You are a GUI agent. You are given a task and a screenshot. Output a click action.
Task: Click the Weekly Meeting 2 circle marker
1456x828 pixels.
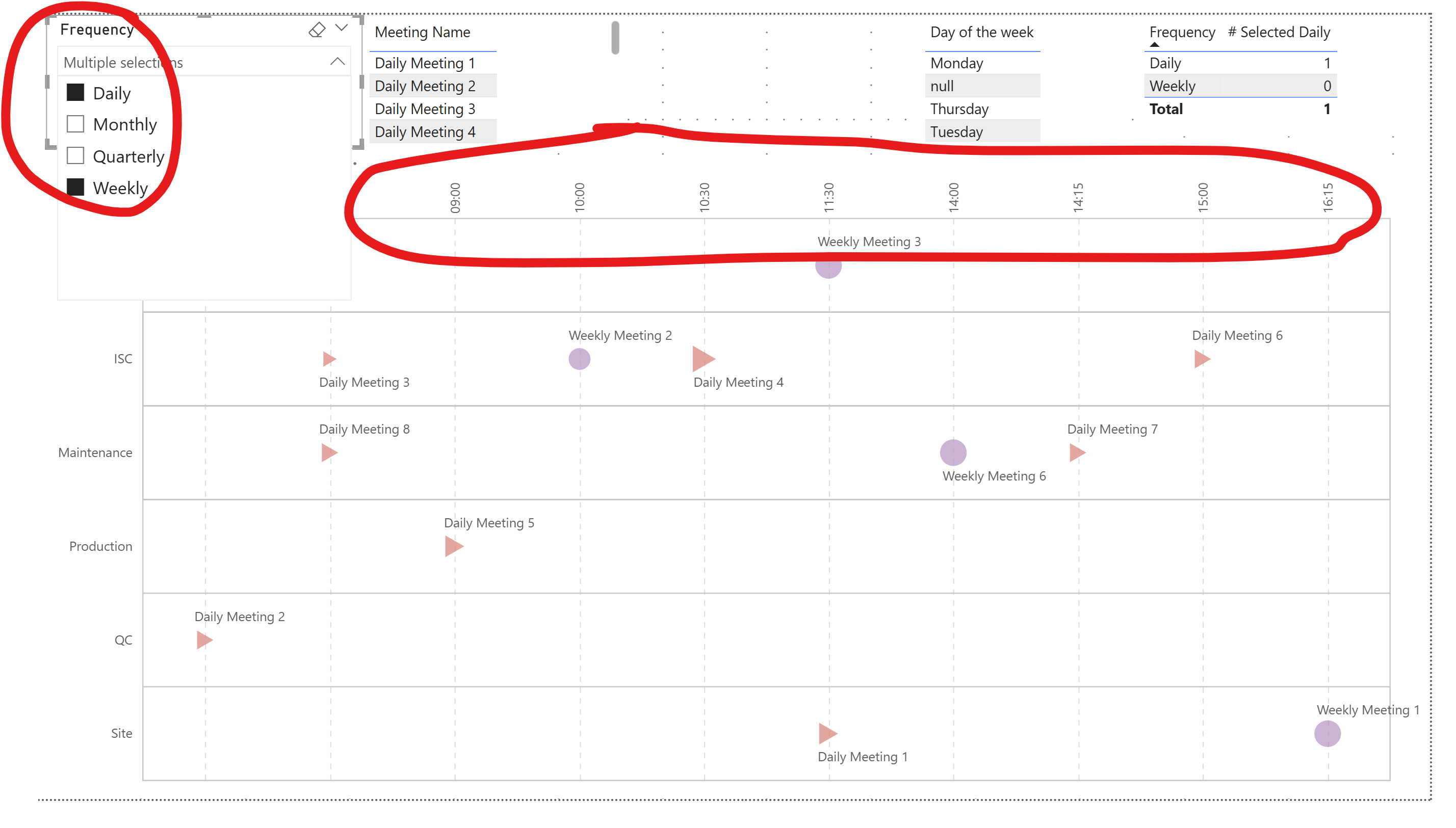[579, 359]
